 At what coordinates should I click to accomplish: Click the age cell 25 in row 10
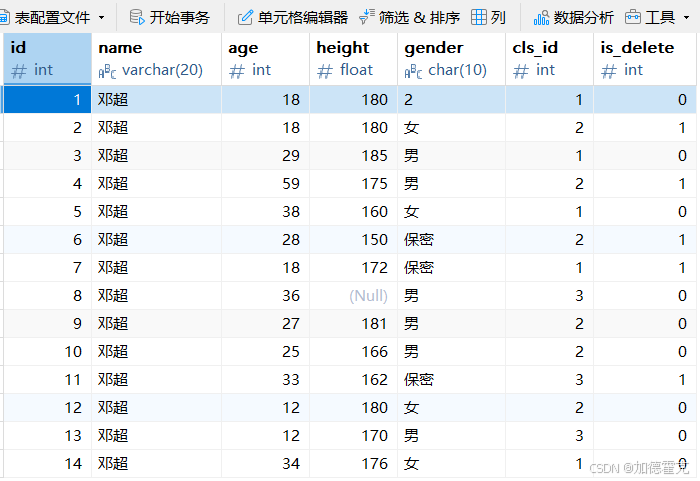(265, 351)
